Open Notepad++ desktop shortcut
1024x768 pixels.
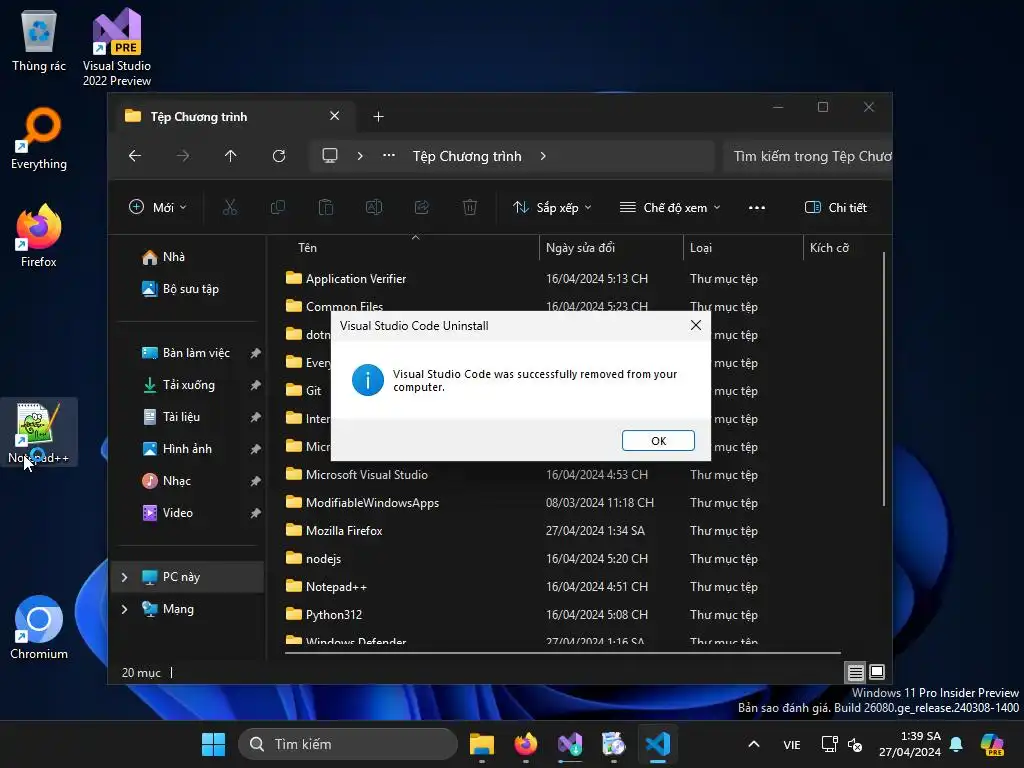pos(39,432)
